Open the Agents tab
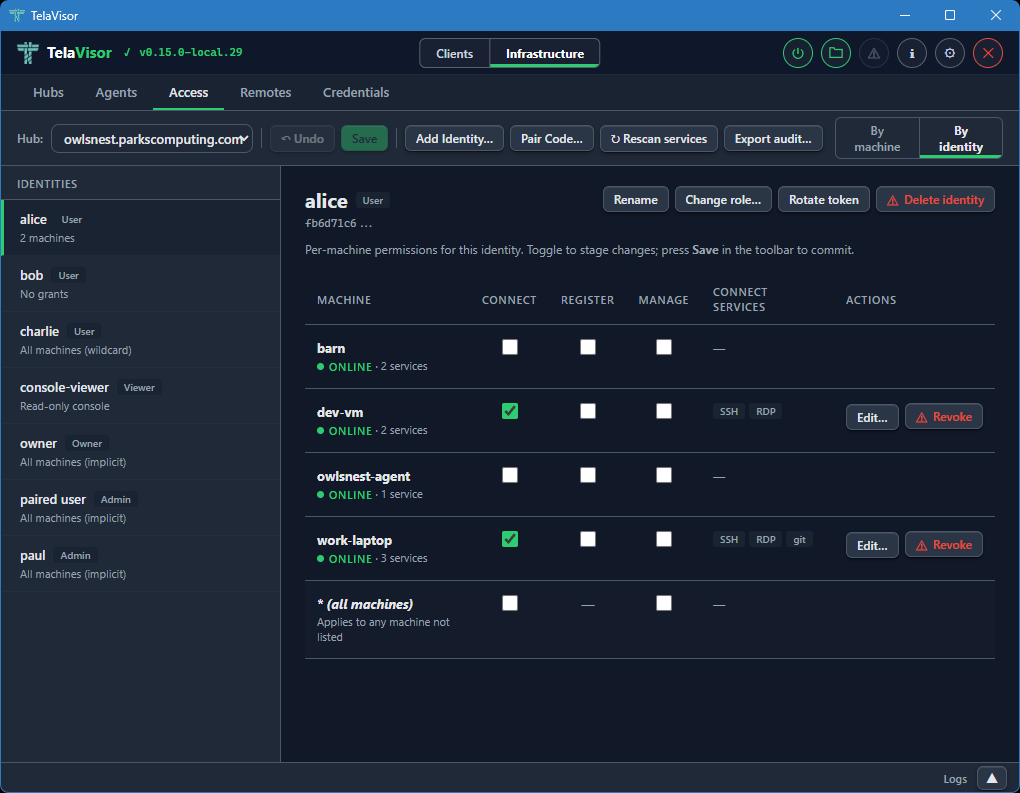Image resolution: width=1020 pixels, height=793 pixels. (x=116, y=92)
